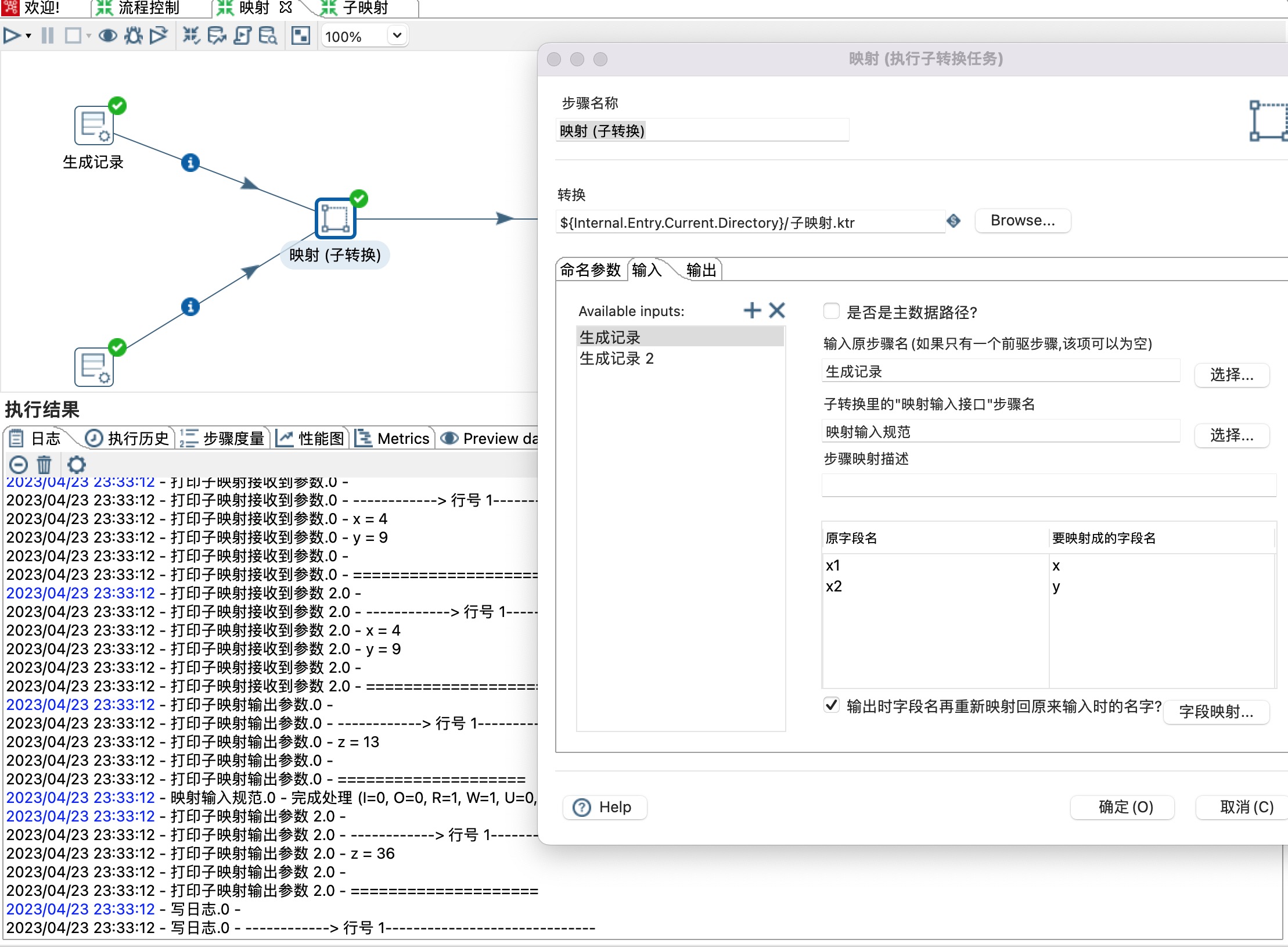The height and width of the screenshot is (947, 1288).
Task: Select 生成记录 2 in available inputs
Action: pos(617,358)
